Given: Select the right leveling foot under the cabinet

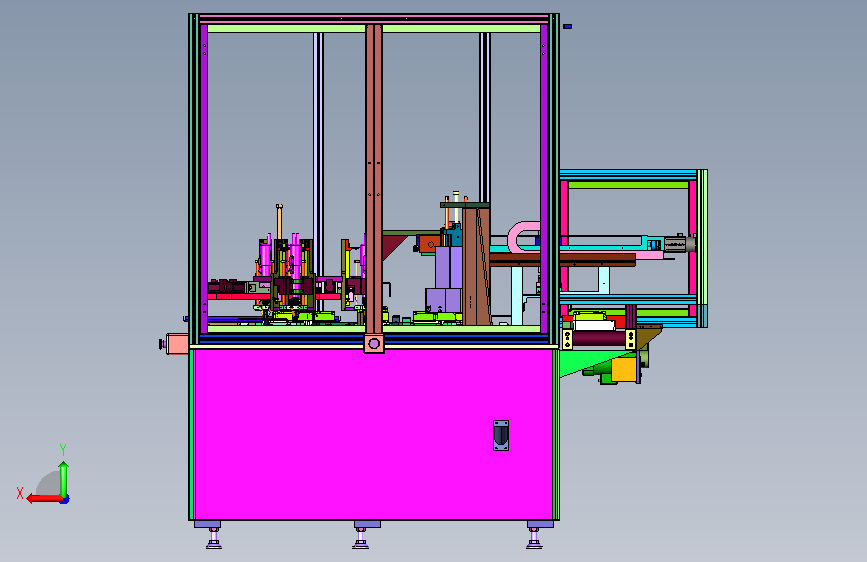Looking at the screenshot, I should click(x=534, y=538).
